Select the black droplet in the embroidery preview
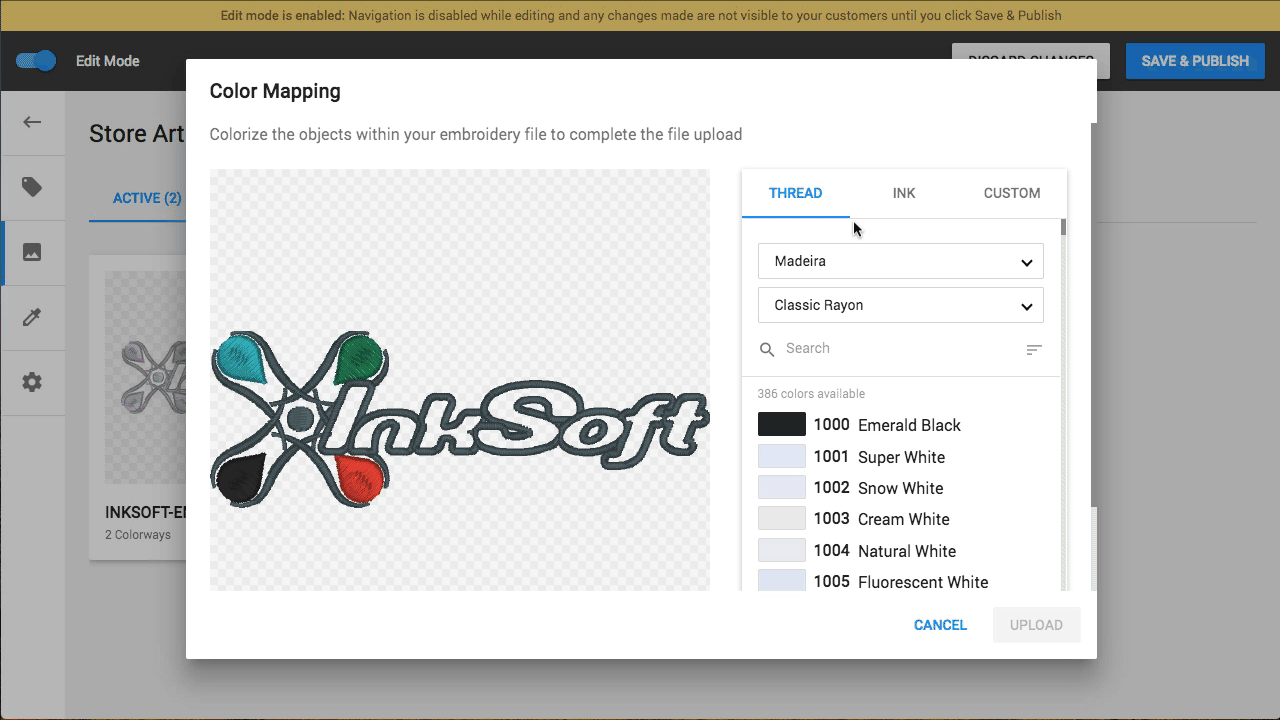The height and width of the screenshot is (720, 1280). (x=240, y=479)
